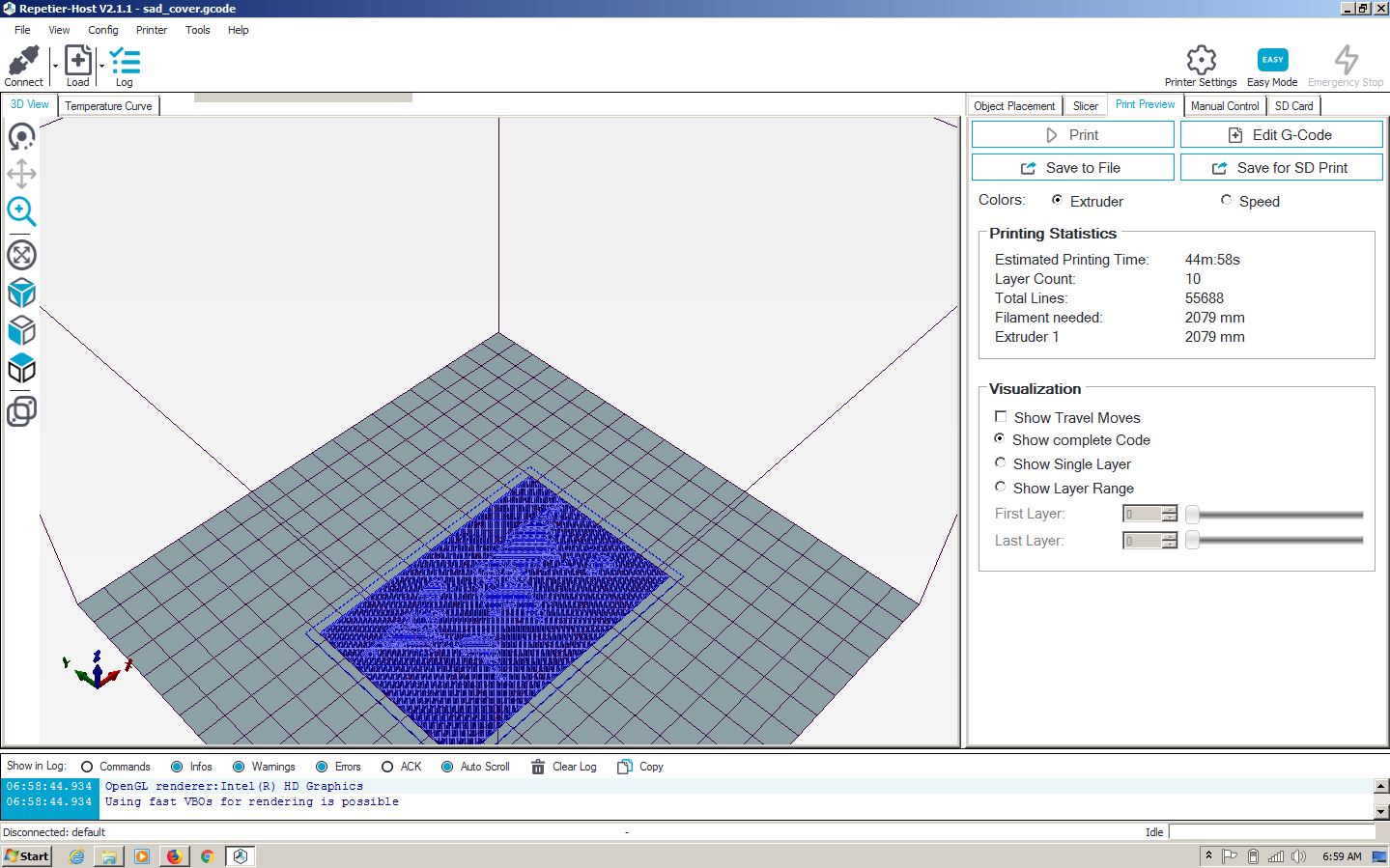Screen dimensions: 1390x868
Task: Open the Windows Start menu
Action: [26, 856]
